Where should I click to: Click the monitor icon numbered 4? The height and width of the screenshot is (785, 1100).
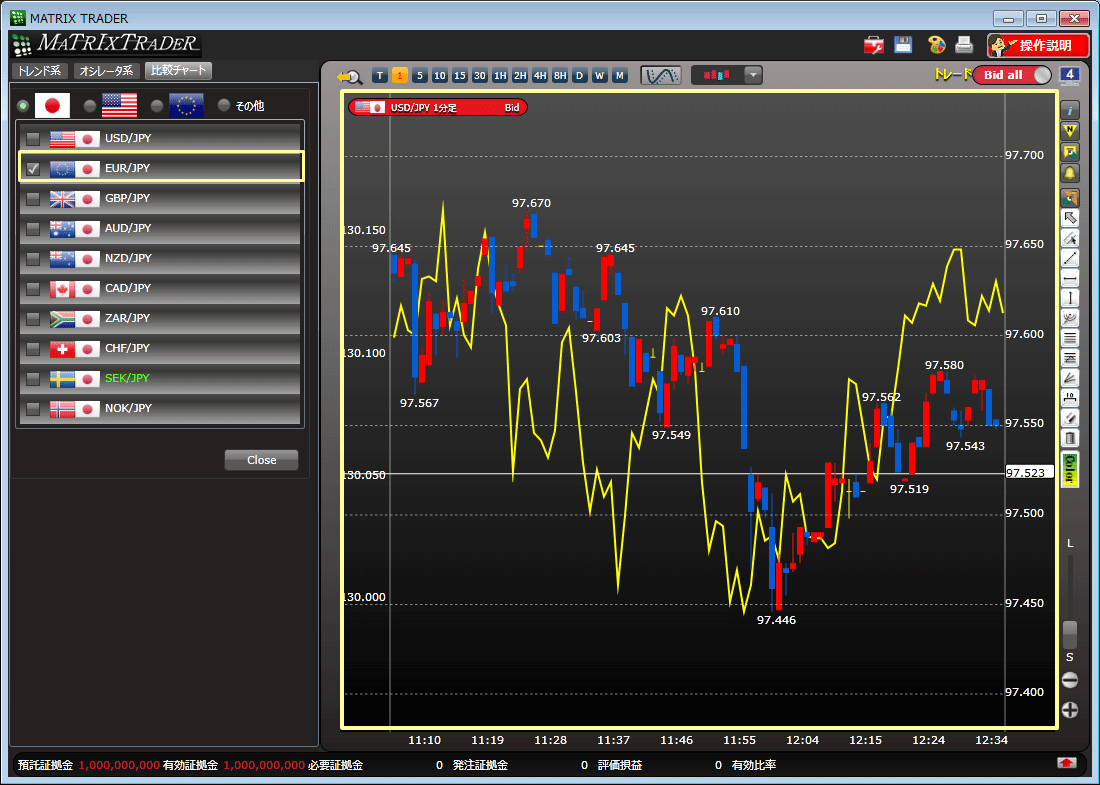1069,75
